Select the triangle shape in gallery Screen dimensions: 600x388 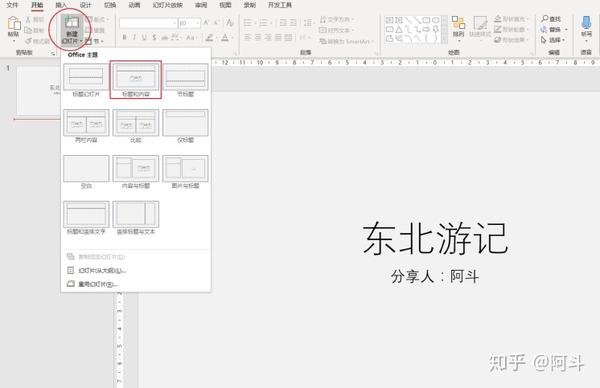tap(399, 29)
